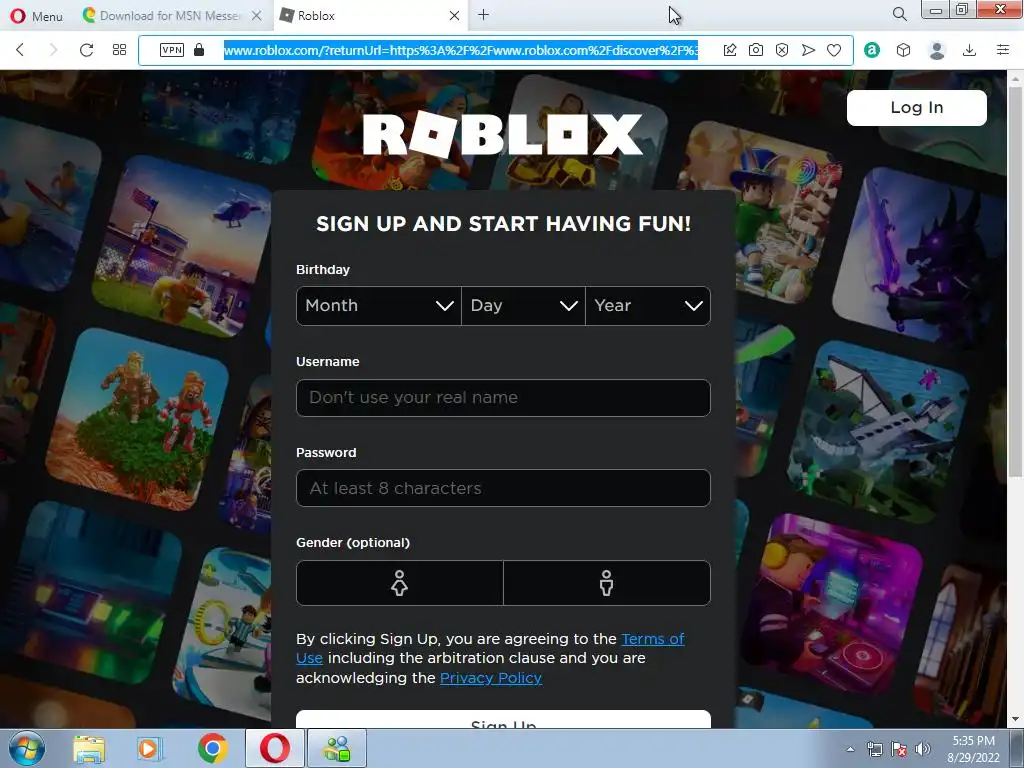Viewport: 1024px width, 768px height.
Task: Click the Password input field
Action: click(503, 488)
